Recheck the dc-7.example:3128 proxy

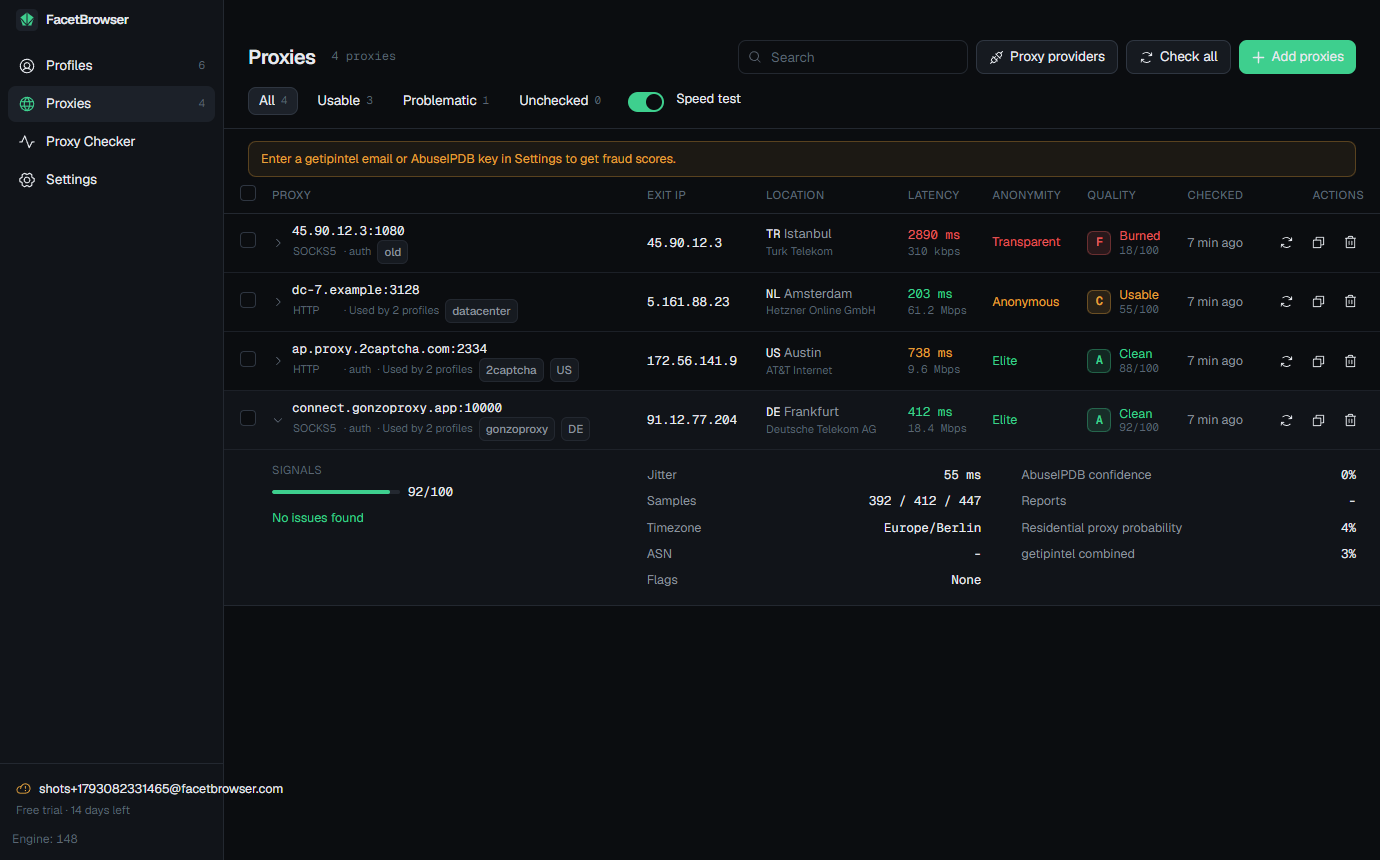pyautogui.click(x=1287, y=301)
